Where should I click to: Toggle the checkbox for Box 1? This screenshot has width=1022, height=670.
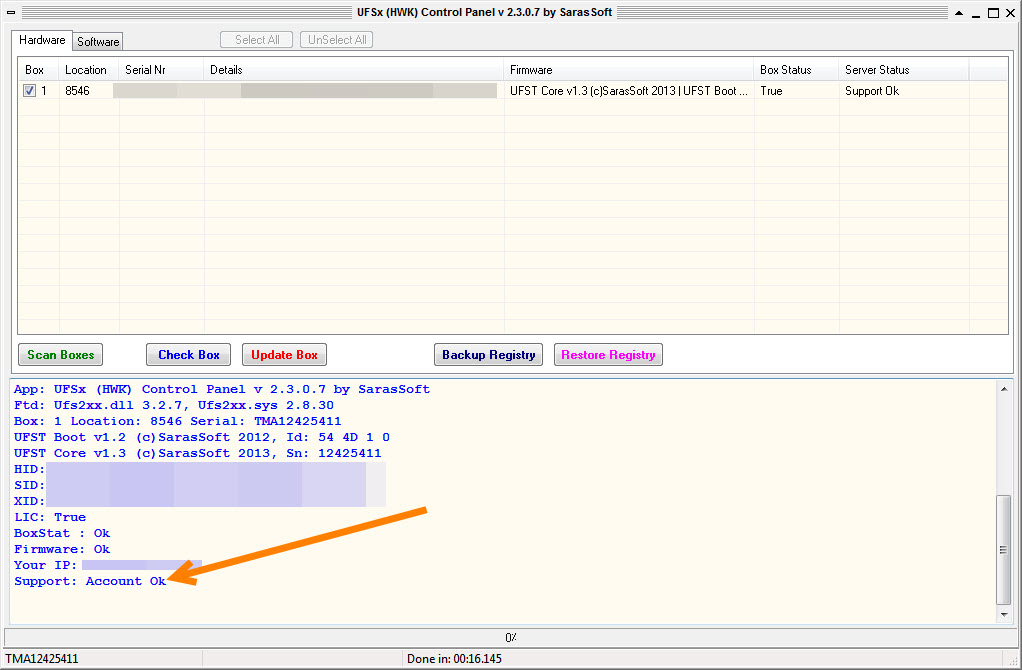click(29, 91)
